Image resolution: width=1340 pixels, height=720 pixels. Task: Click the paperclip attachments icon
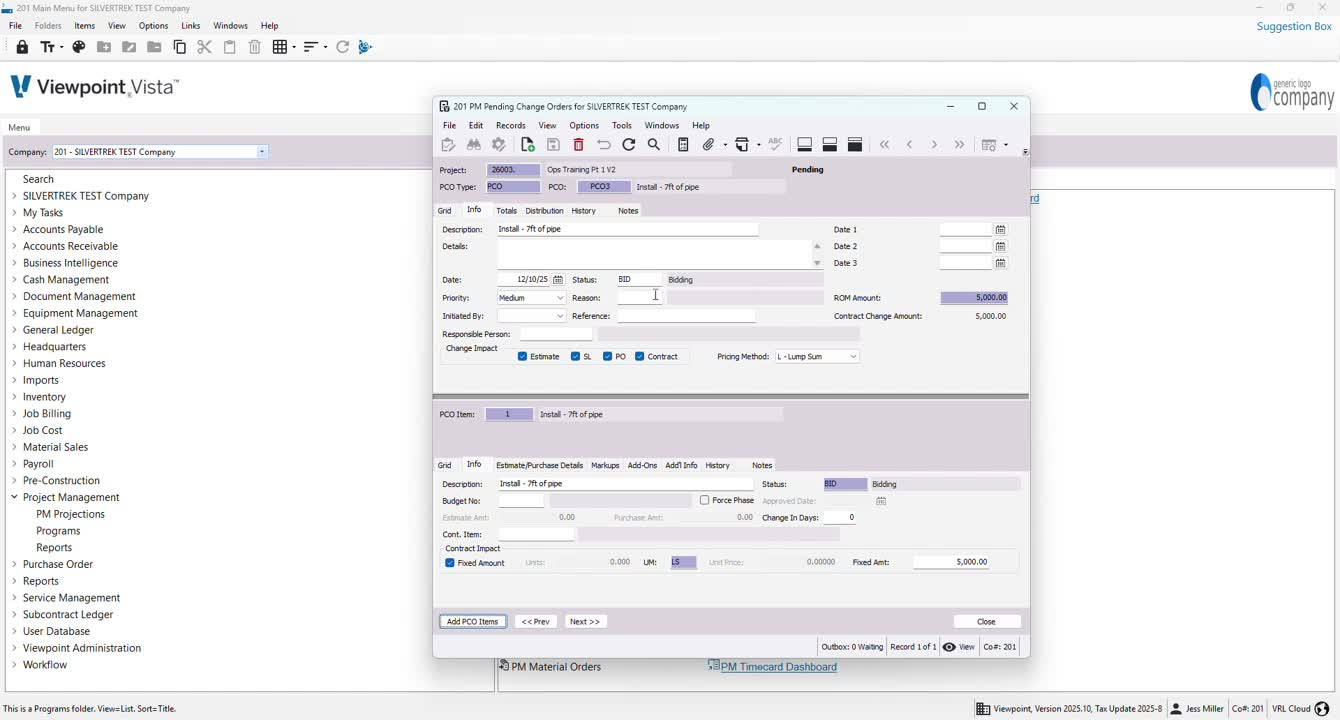[709, 145]
